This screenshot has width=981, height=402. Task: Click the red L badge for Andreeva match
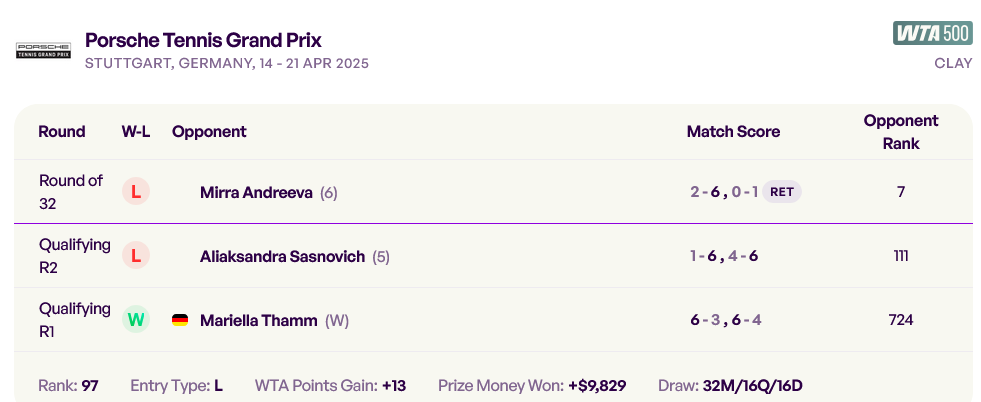pyautogui.click(x=136, y=192)
